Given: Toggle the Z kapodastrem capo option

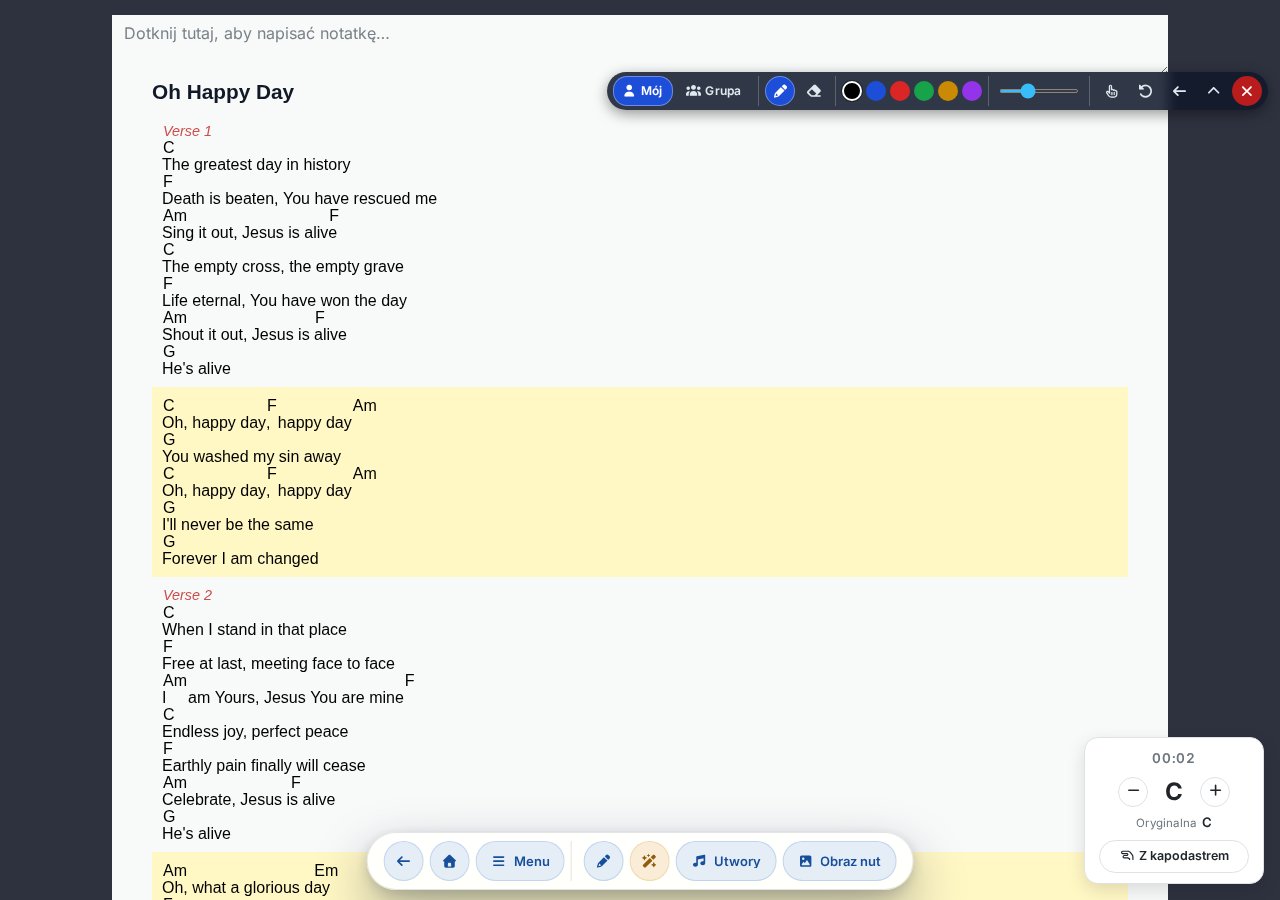Looking at the screenshot, I should point(1174,856).
